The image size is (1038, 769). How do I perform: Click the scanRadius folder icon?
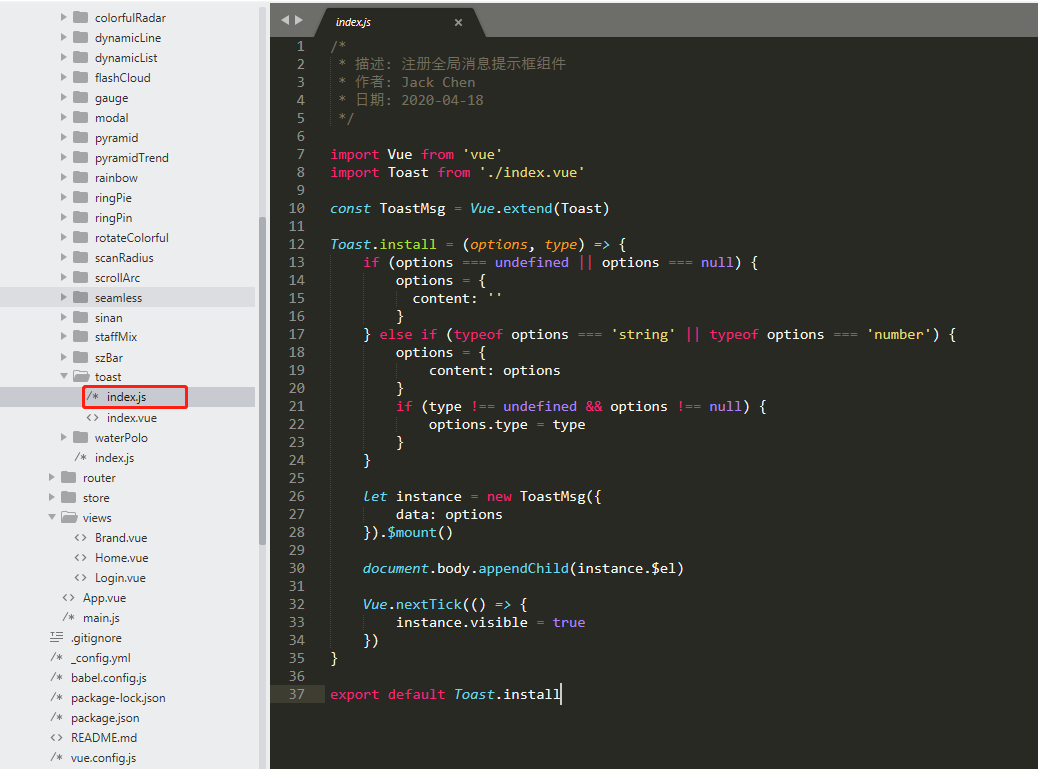(80, 257)
